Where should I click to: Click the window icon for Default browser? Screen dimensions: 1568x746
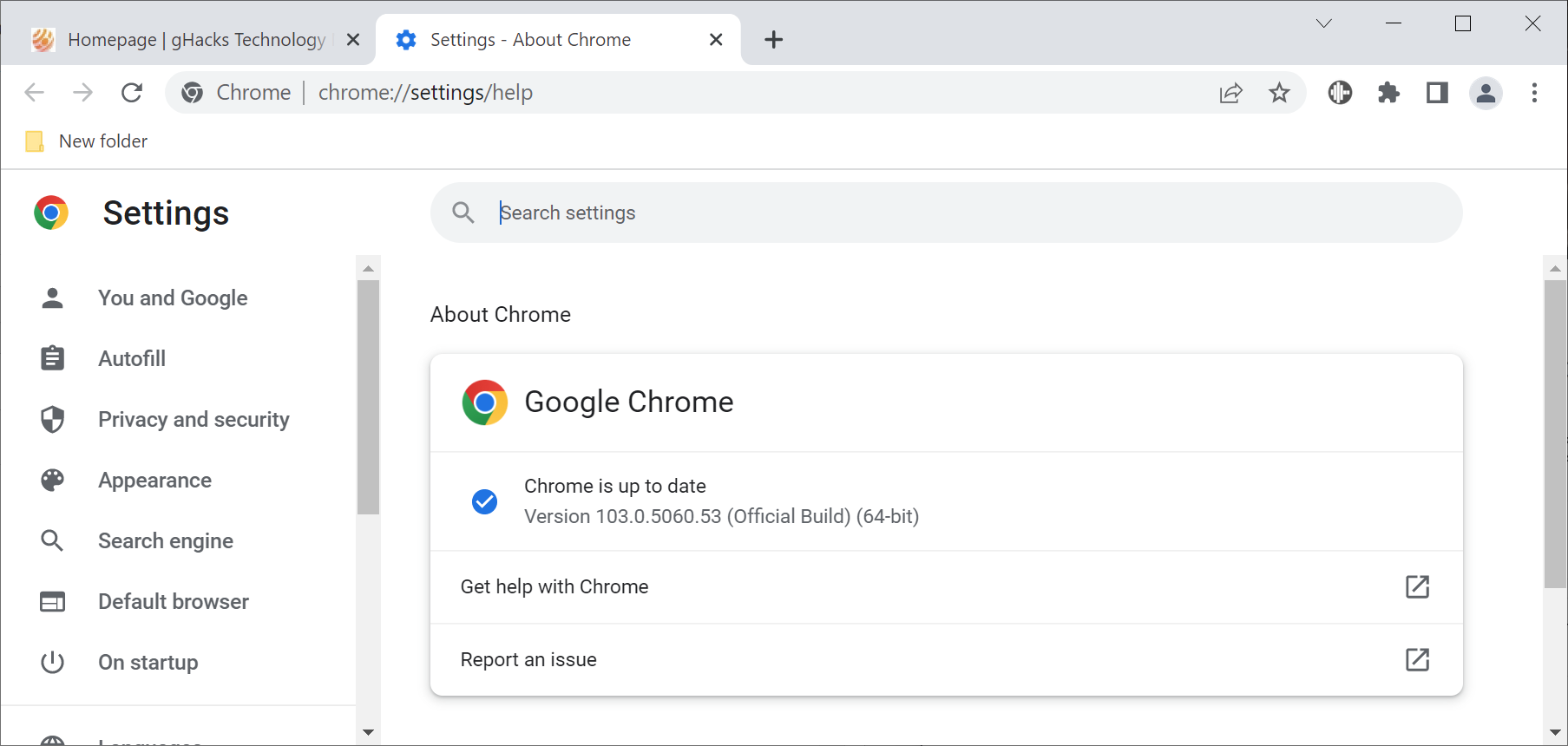[x=52, y=602]
